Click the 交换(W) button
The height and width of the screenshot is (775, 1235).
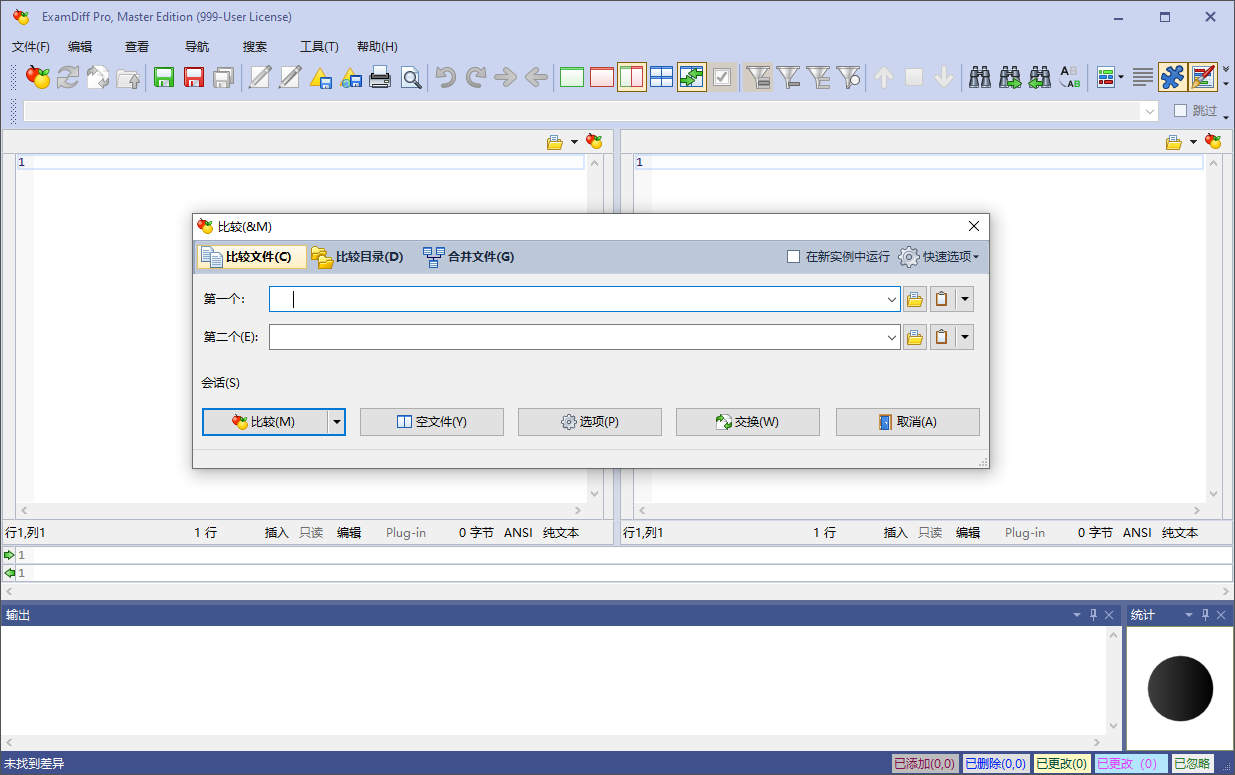(747, 422)
